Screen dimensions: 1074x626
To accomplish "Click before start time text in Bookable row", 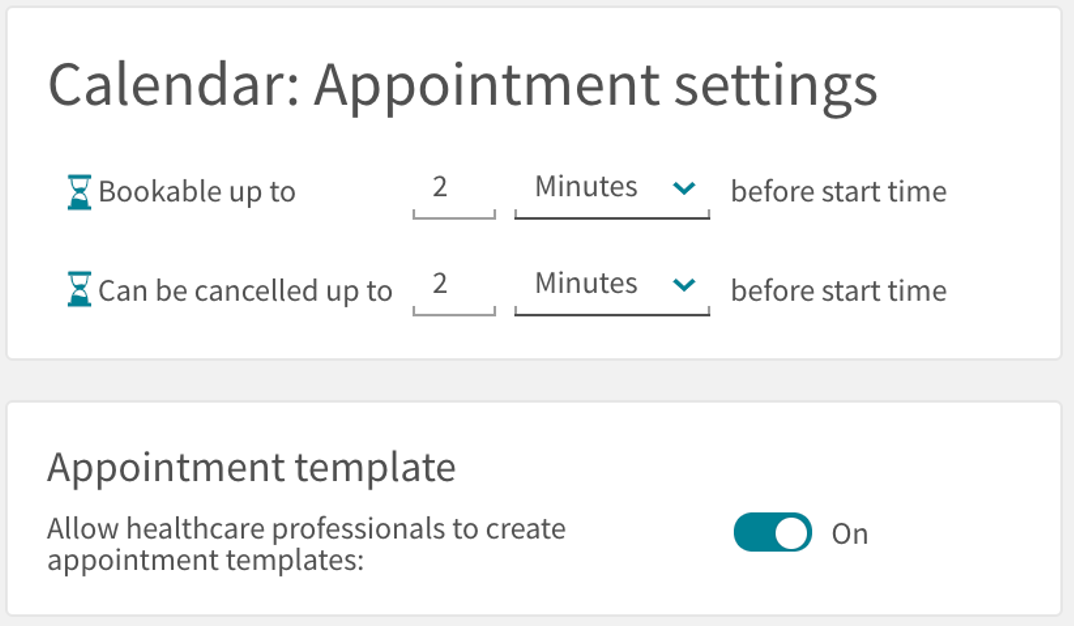I will coord(839,192).
